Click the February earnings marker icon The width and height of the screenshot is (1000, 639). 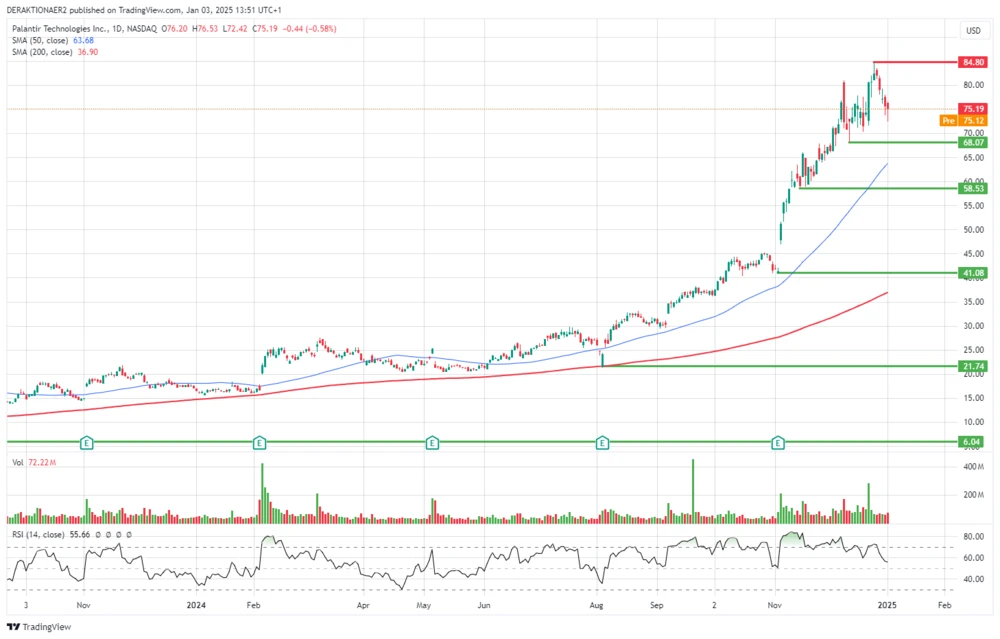point(259,442)
